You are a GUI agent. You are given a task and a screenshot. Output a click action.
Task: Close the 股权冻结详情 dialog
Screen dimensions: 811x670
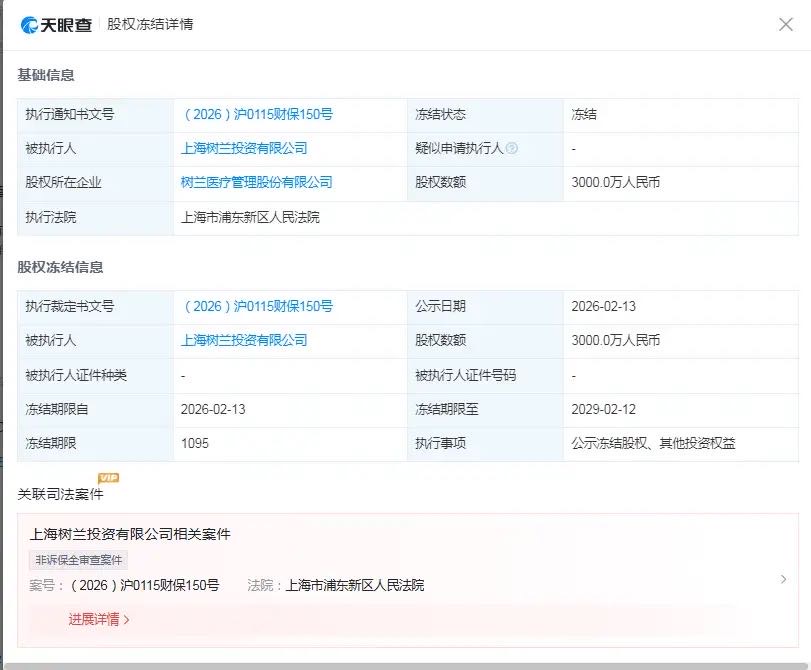click(x=786, y=24)
